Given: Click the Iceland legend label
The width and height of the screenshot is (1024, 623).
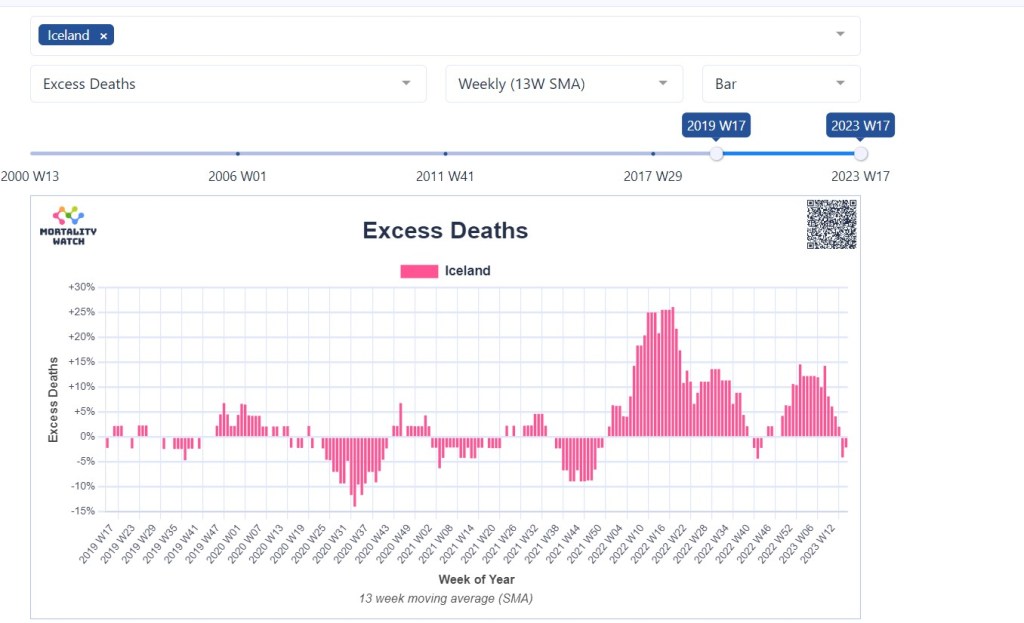Looking at the screenshot, I should 467,271.
